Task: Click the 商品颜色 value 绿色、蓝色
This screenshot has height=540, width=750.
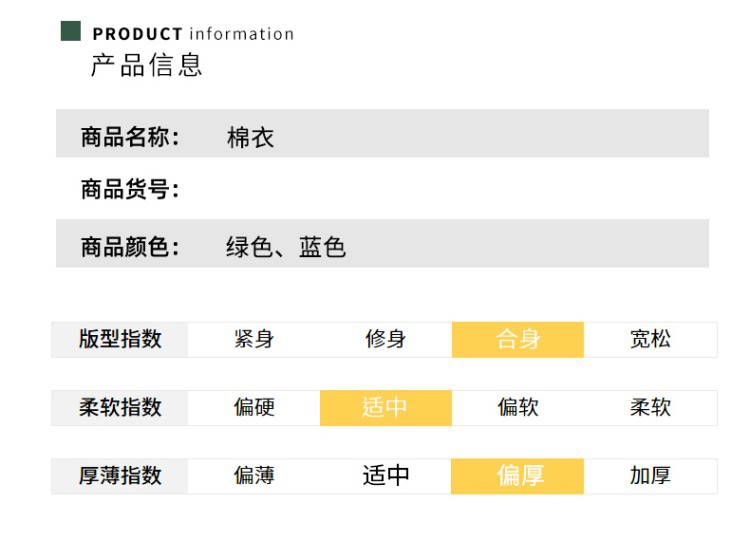Action: (x=286, y=248)
